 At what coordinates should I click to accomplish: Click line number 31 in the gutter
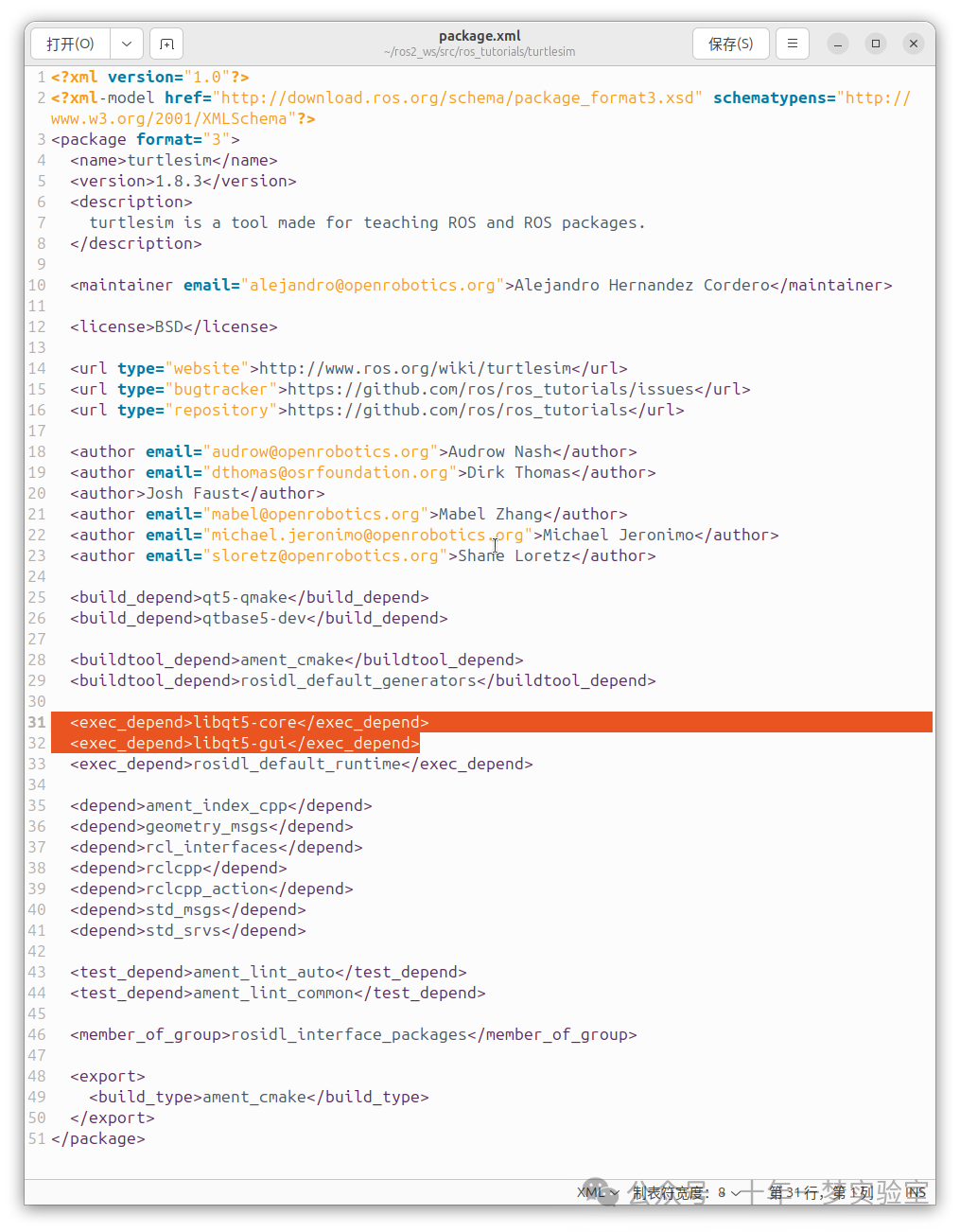coord(37,722)
